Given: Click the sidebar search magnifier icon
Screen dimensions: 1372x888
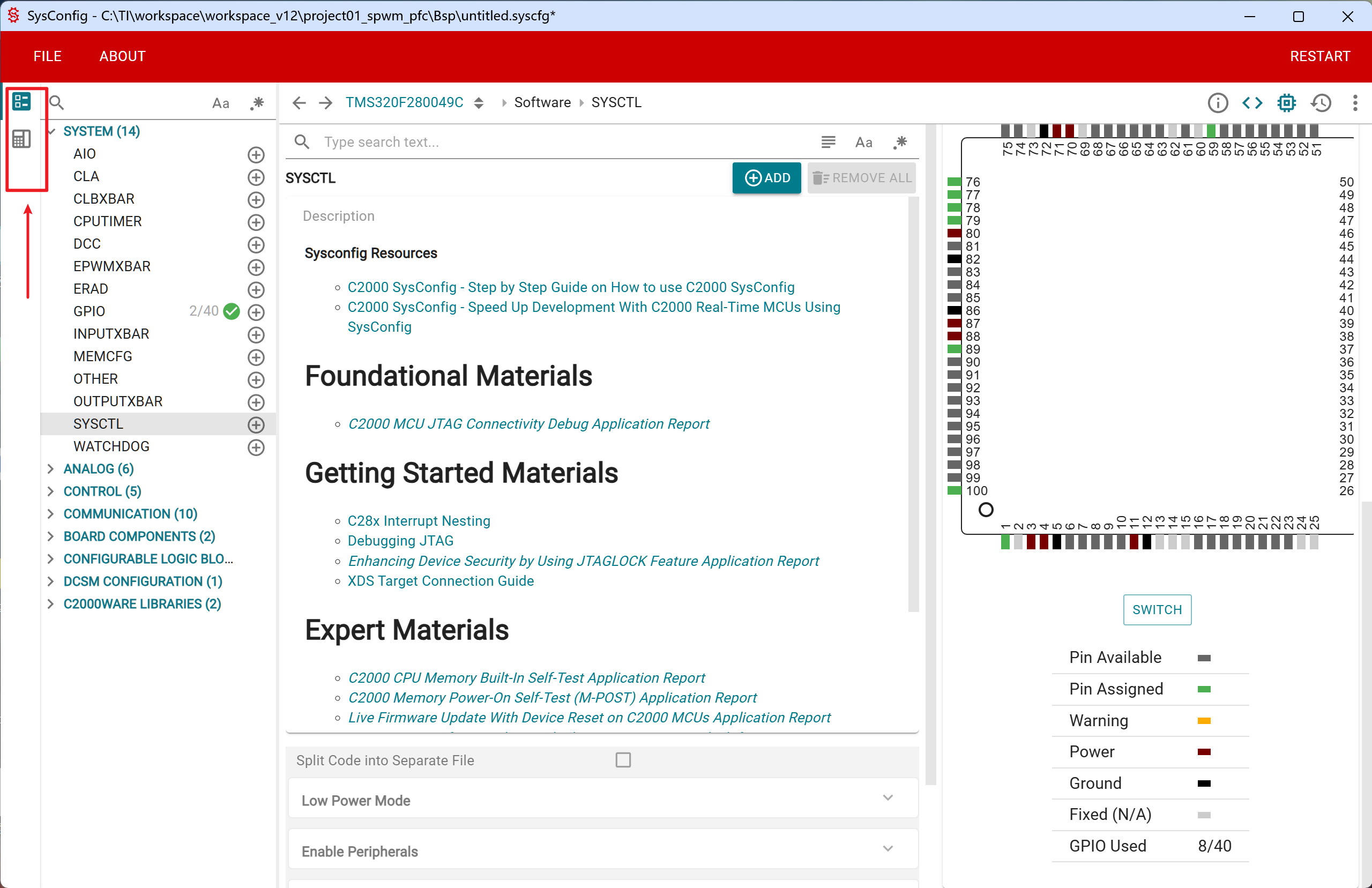Looking at the screenshot, I should [x=56, y=103].
